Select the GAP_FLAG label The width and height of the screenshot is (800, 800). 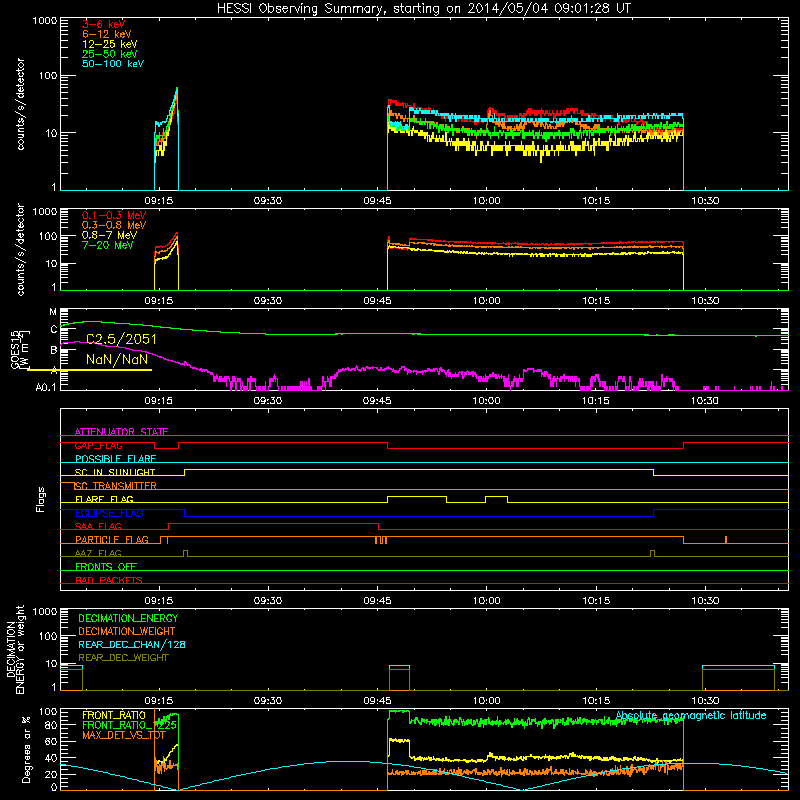(x=98, y=445)
